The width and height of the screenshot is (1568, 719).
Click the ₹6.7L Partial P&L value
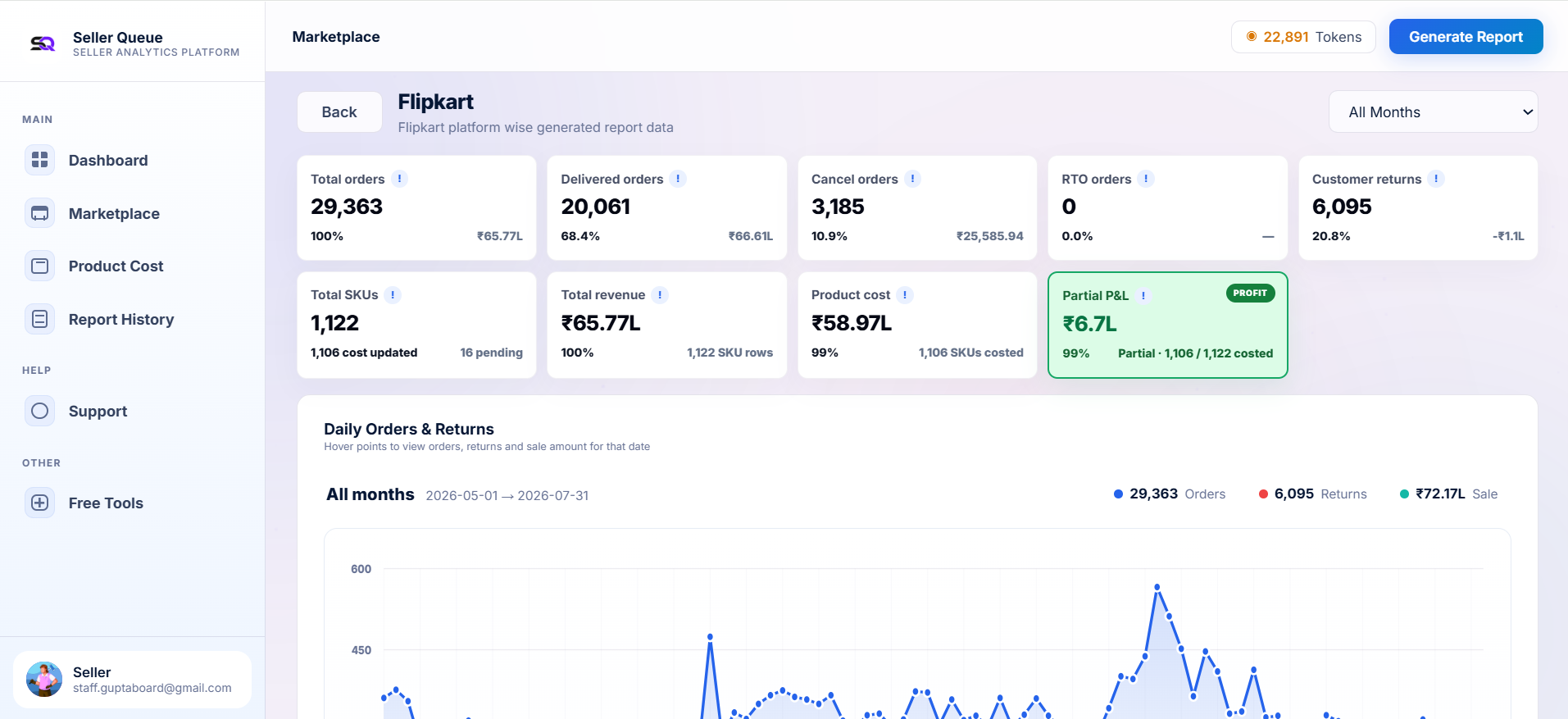point(1089,324)
